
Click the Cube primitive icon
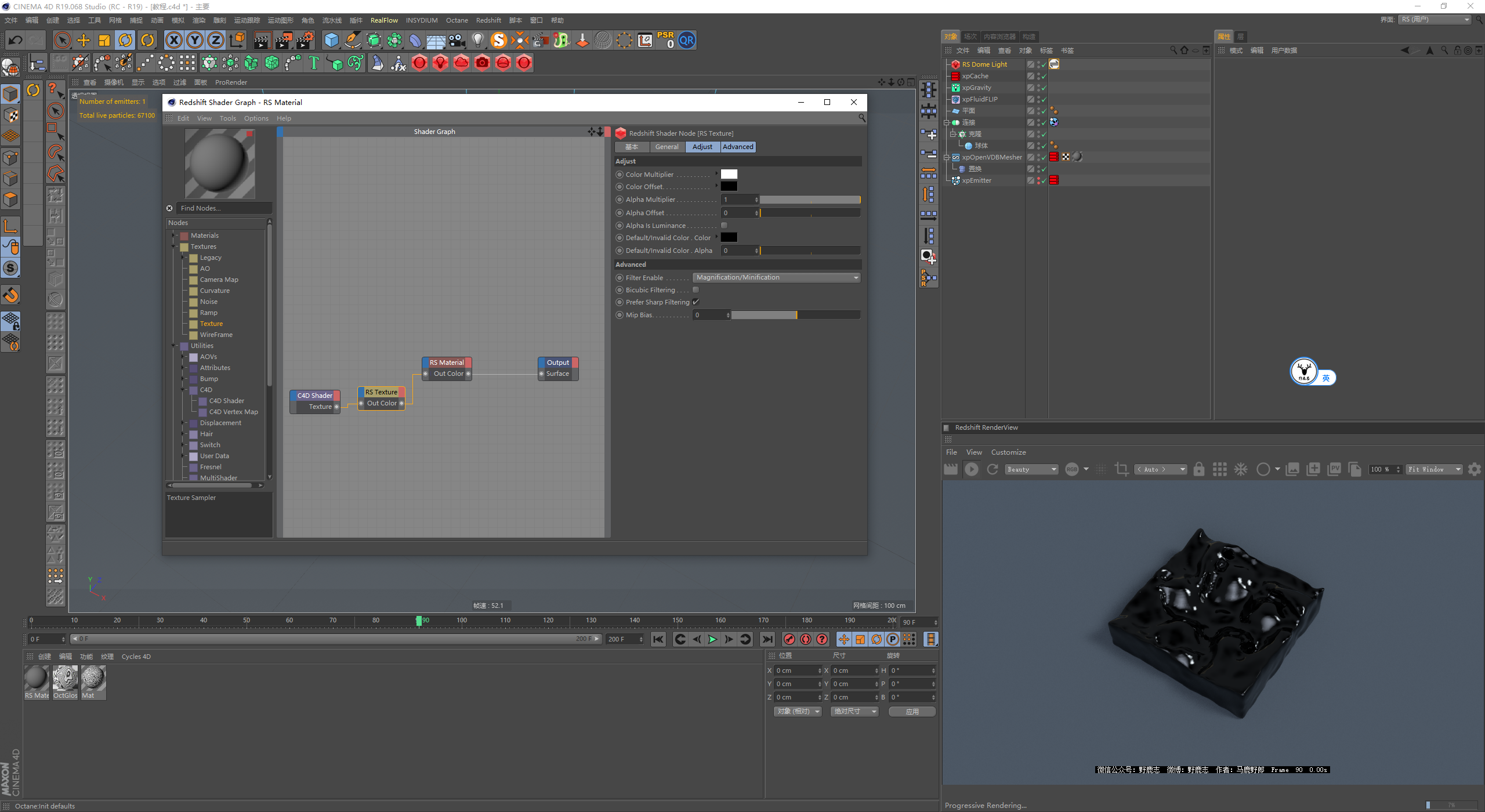(331, 40)
